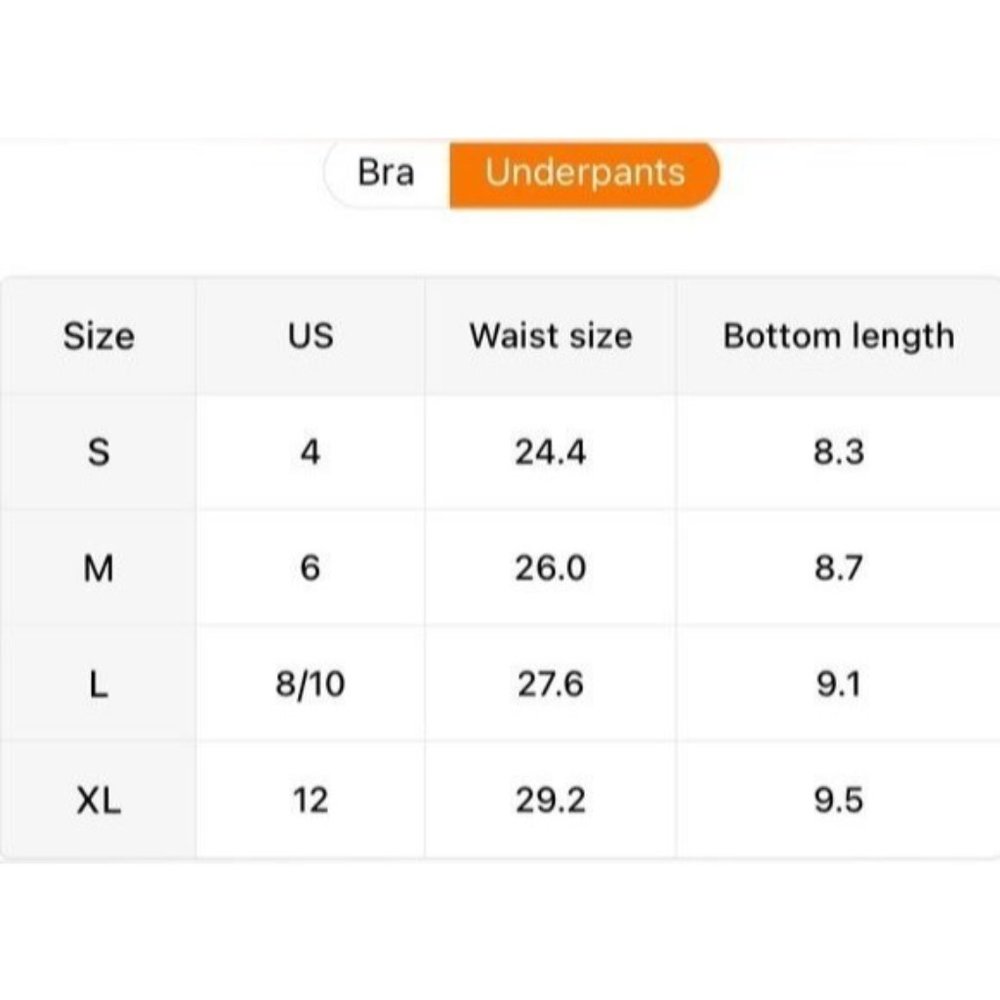Select the S size row label
Image resolution: width=1000 pixels, height=1000 pixels.
(x=98, y=452)
